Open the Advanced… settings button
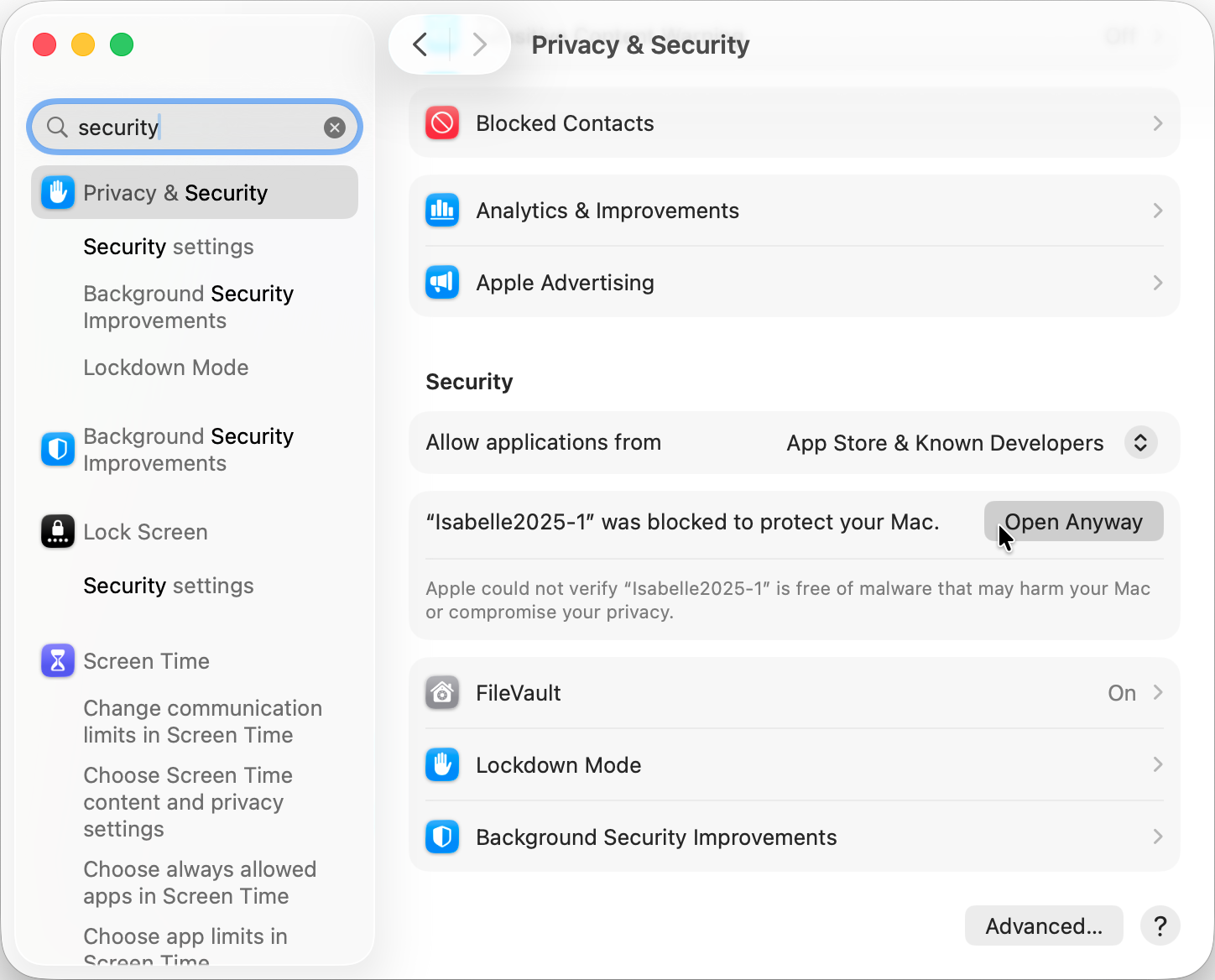 point(1044,926)
